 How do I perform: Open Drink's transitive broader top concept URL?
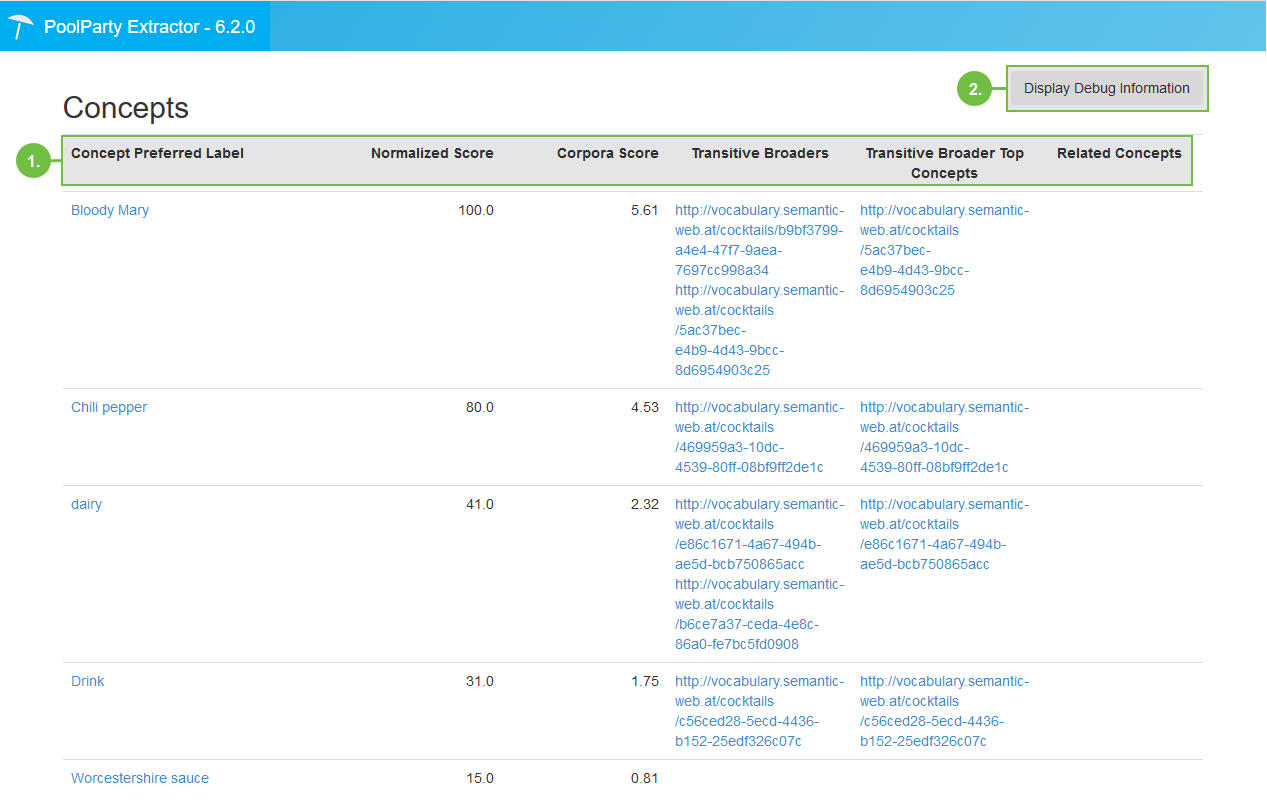(944, 711)
